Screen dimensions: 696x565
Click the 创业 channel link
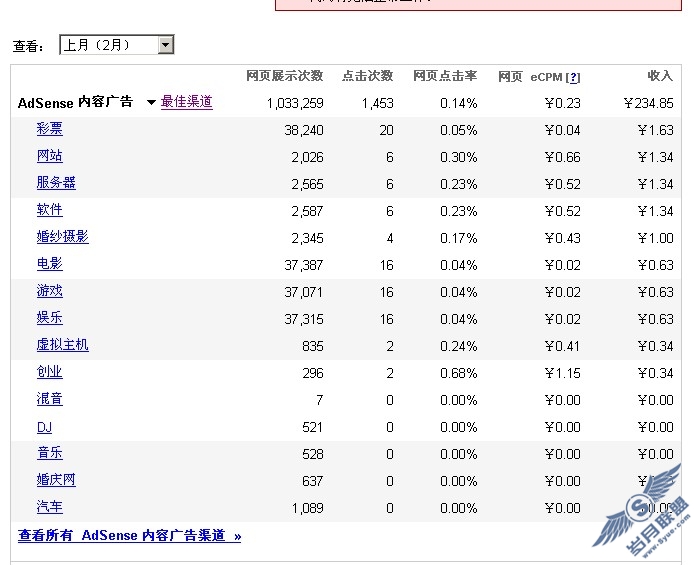[x=50, y=372]
